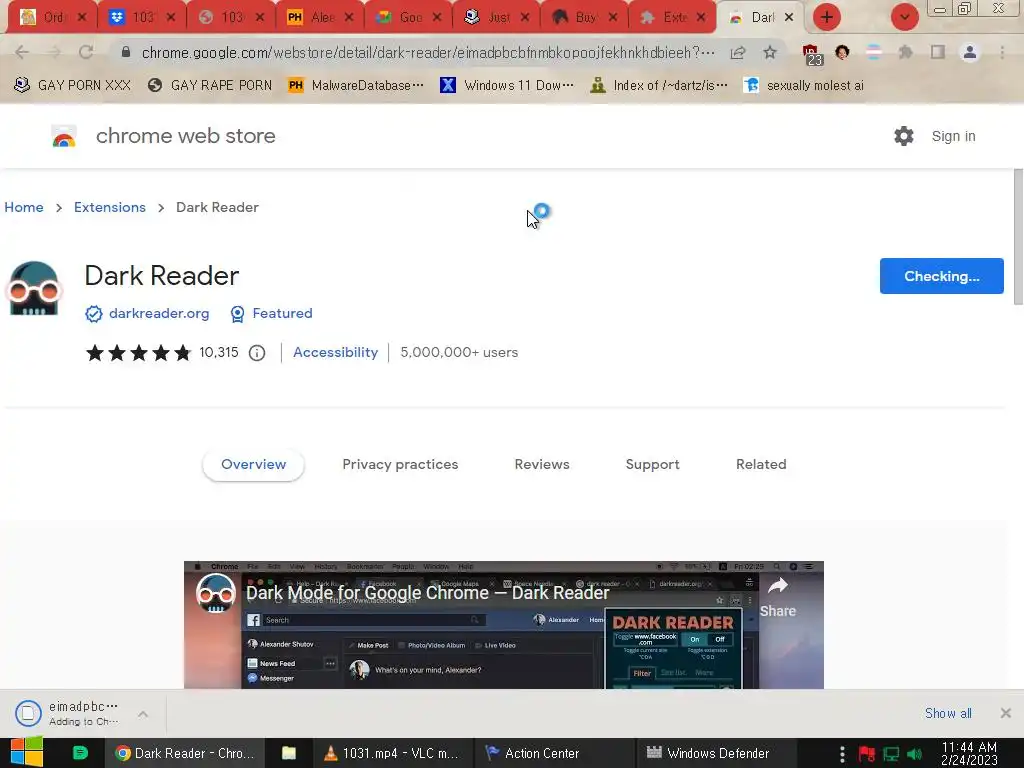Open the red extension icon showing 23
This screenshot has width=1024, height=768.
pyautogui.click(x=812, y=54)
